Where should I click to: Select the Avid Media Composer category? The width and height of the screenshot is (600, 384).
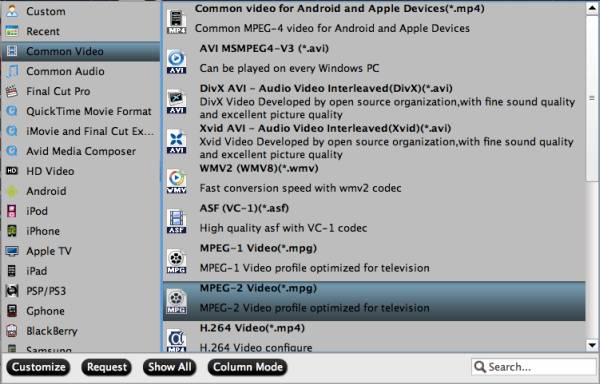click(x=80, y=151)
